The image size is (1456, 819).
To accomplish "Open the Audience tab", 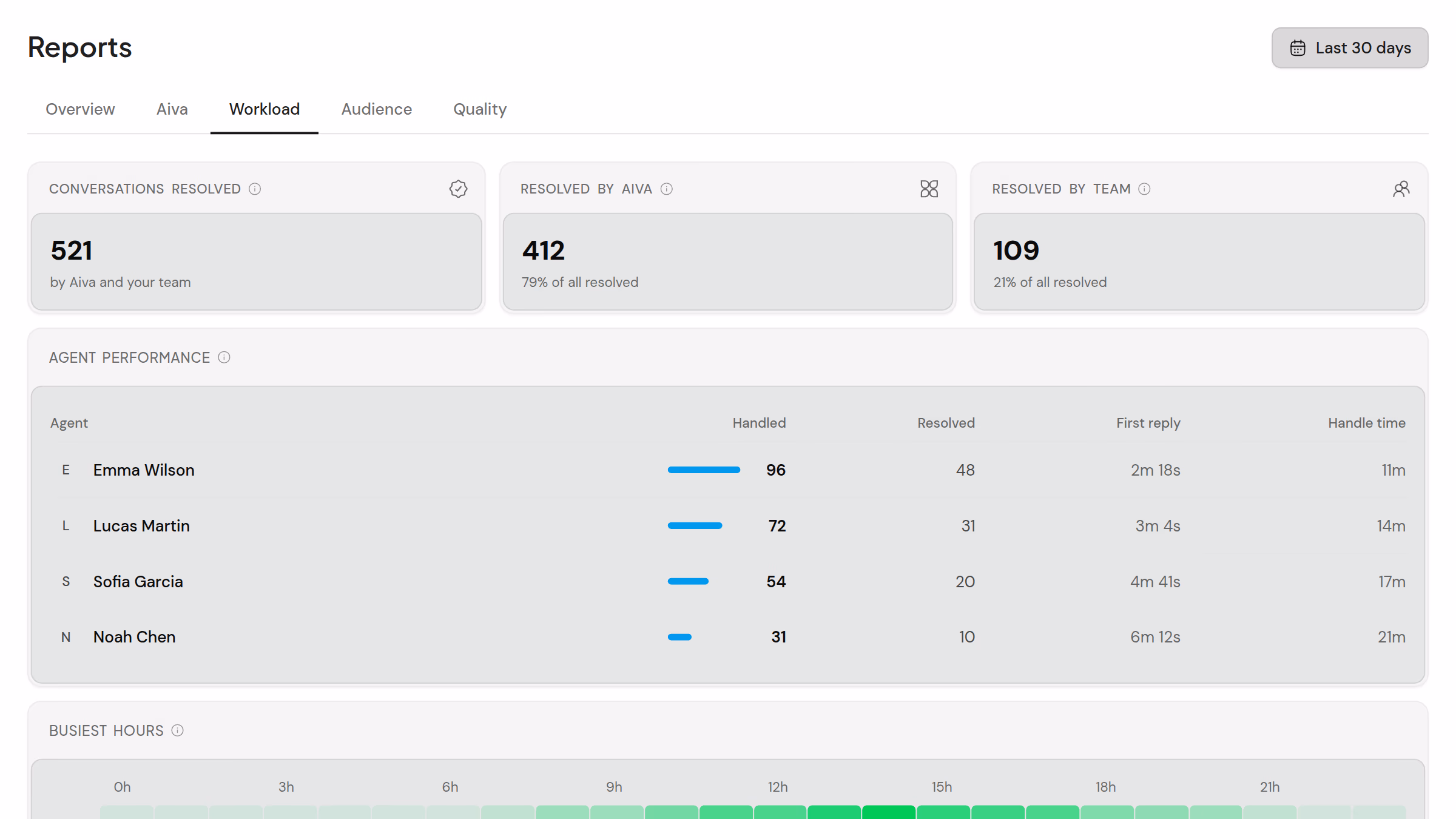I will [x=376, y=109].
